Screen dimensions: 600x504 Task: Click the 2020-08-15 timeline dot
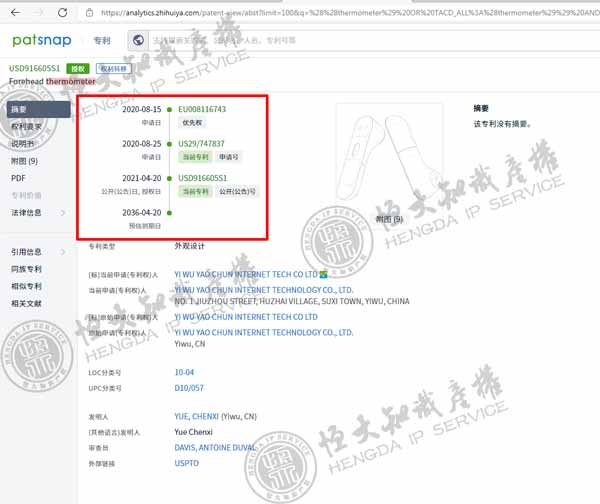(x=169, y=109)
